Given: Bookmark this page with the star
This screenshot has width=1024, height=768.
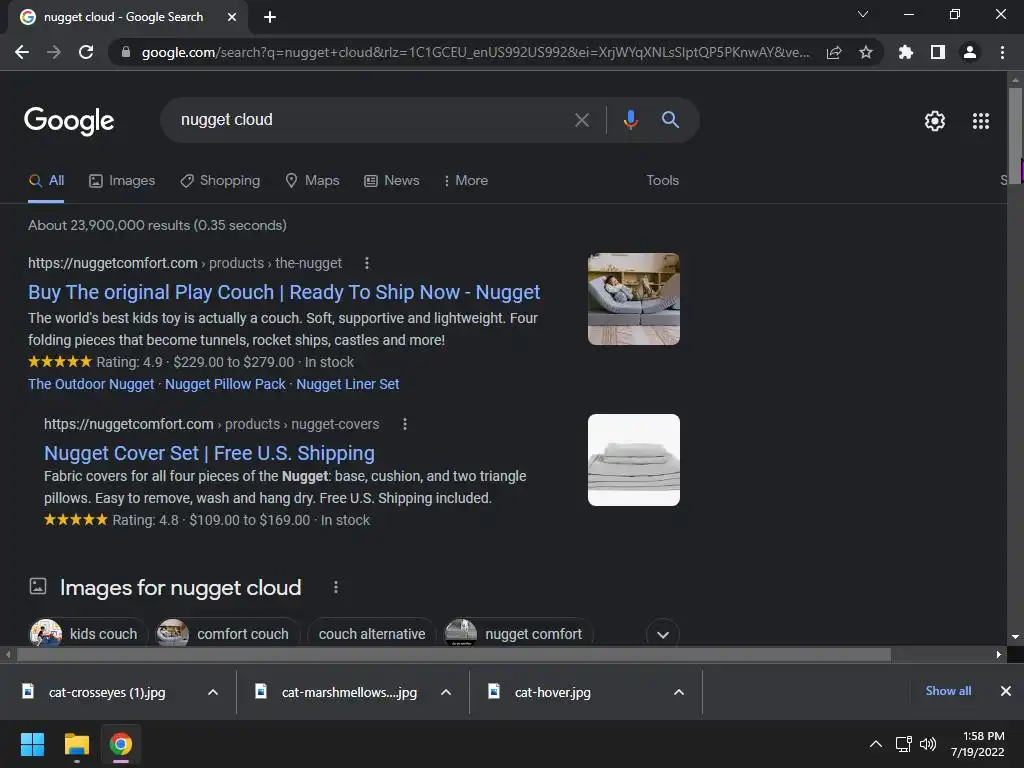Looking at the screenshot, I should [866, 52].
